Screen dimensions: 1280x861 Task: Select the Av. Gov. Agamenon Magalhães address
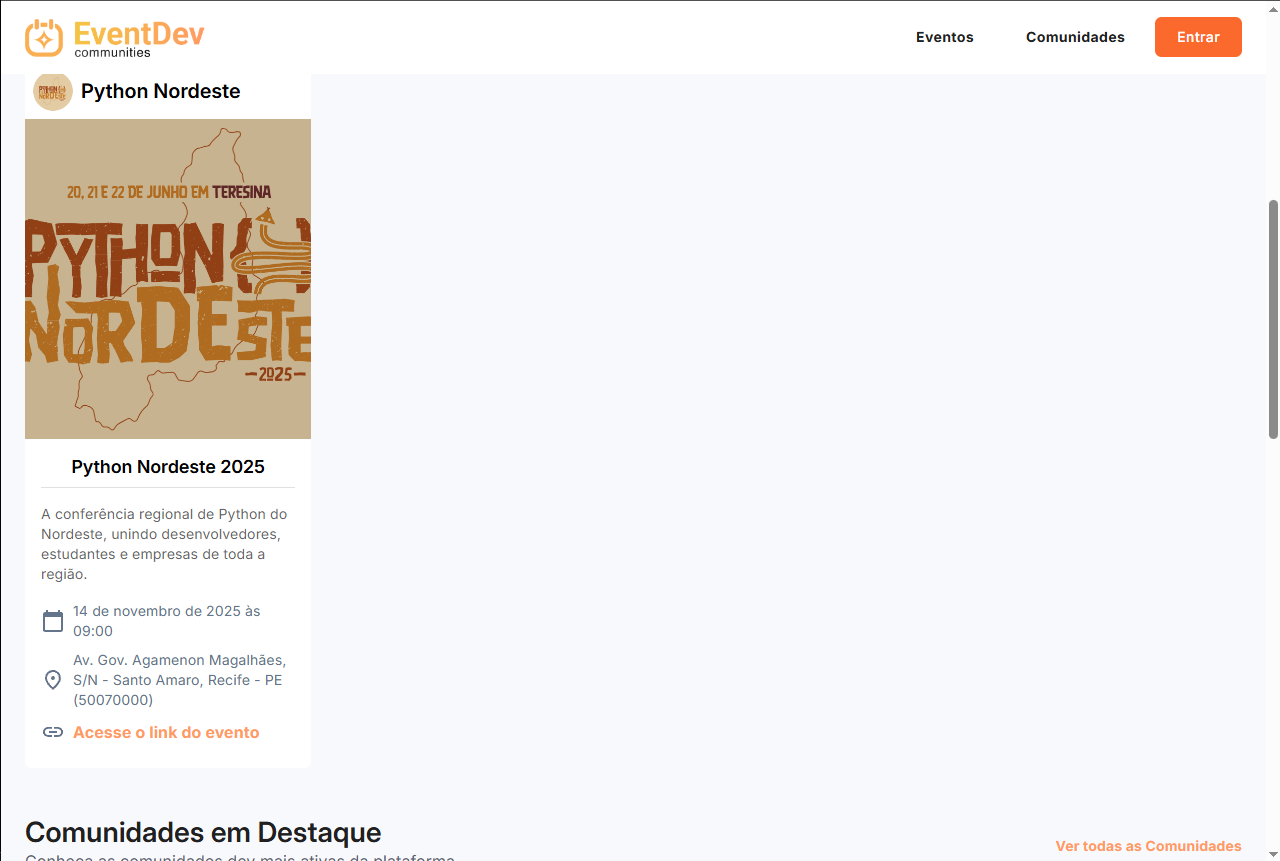point(178,680)
